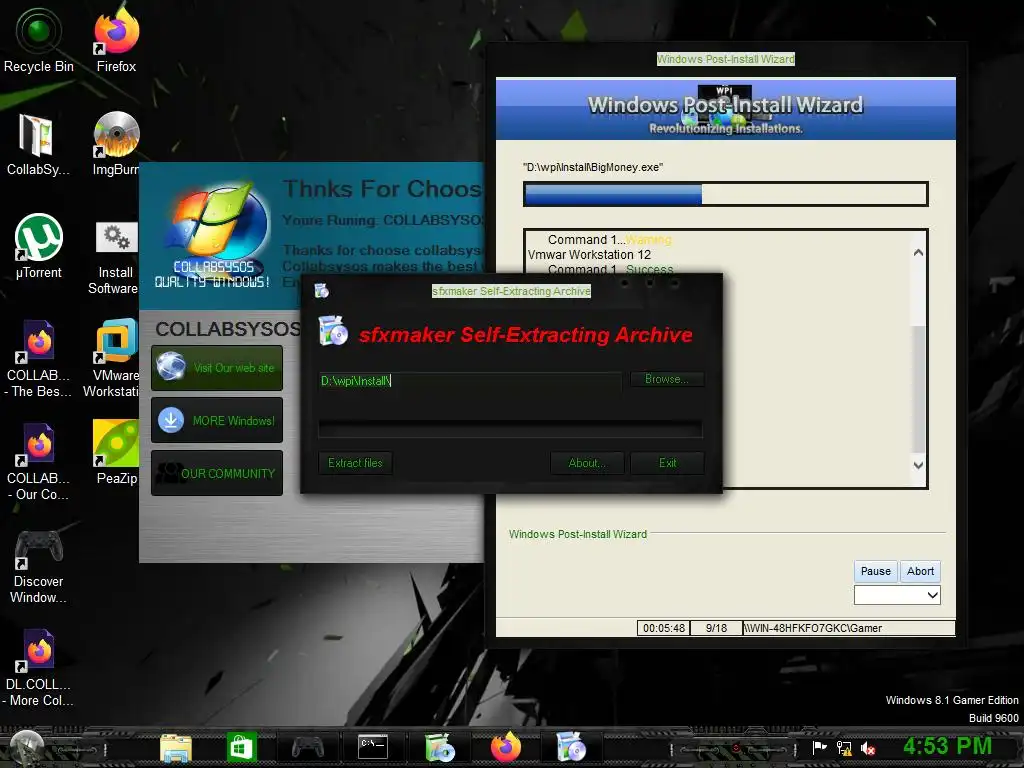Click the 'Vmwar Workstation 12' log line
The height and width of the screenshot is (768, 1024).
(x=589, y=255)
